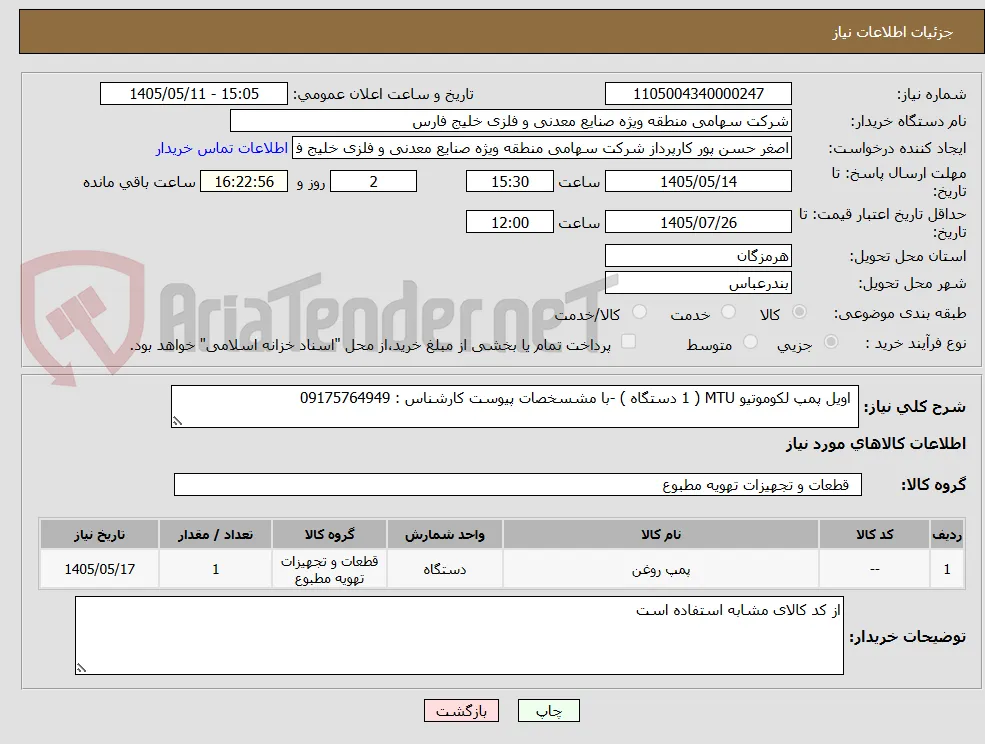The image size is (985, 744).
Task: Click the پمپ روغن item name cell
Action: 661,569
